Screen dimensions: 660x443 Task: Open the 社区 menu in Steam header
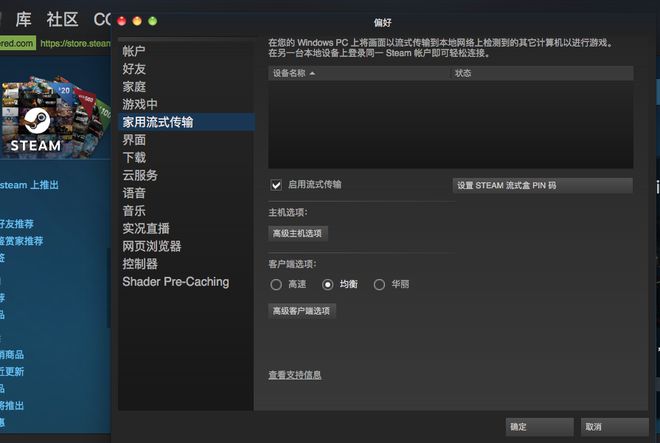[61, 19]
